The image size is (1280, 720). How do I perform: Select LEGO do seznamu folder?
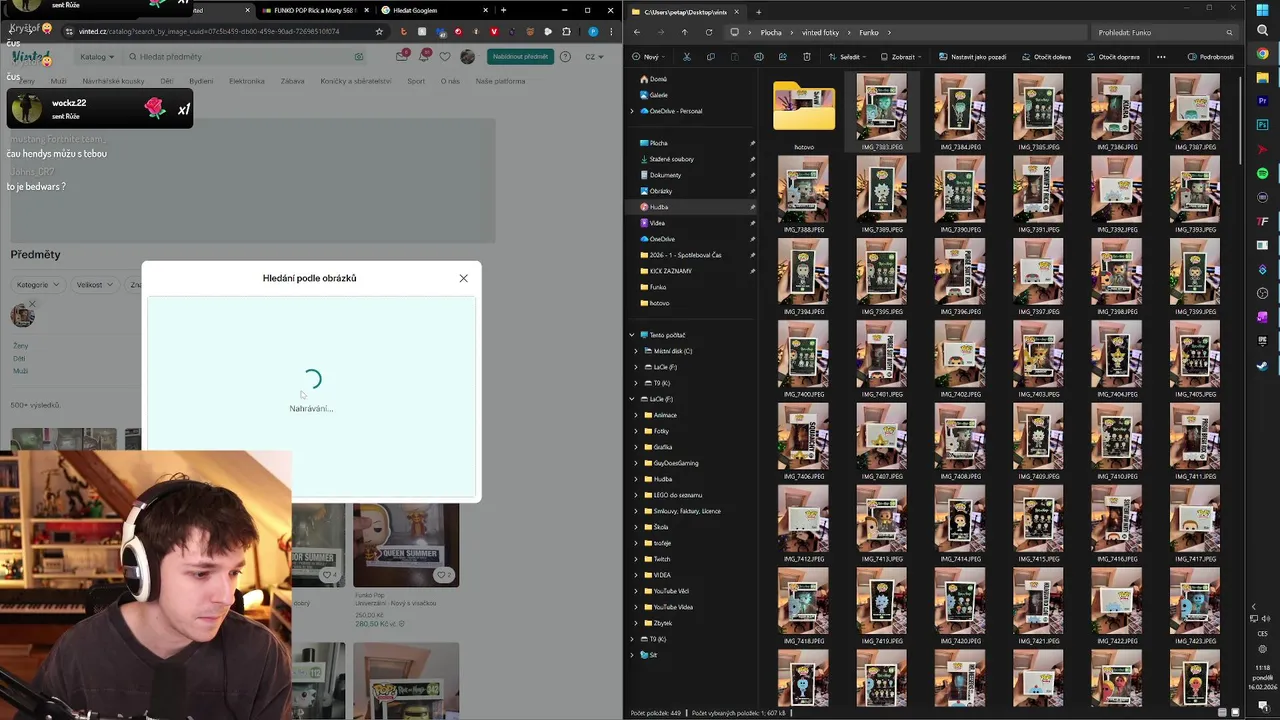pyautogui.click(x=677, y=495)
